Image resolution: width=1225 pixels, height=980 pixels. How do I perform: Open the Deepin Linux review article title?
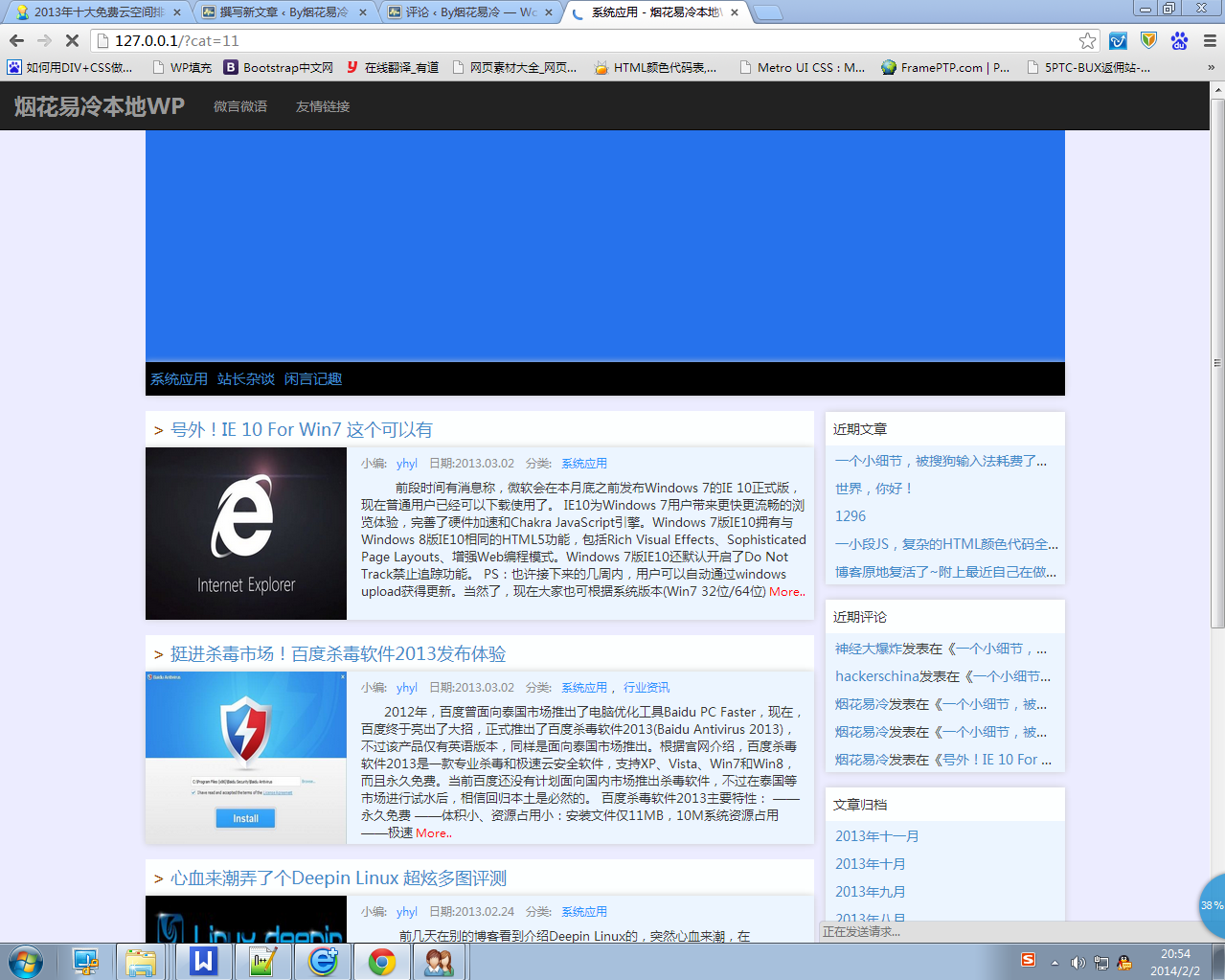338,878
